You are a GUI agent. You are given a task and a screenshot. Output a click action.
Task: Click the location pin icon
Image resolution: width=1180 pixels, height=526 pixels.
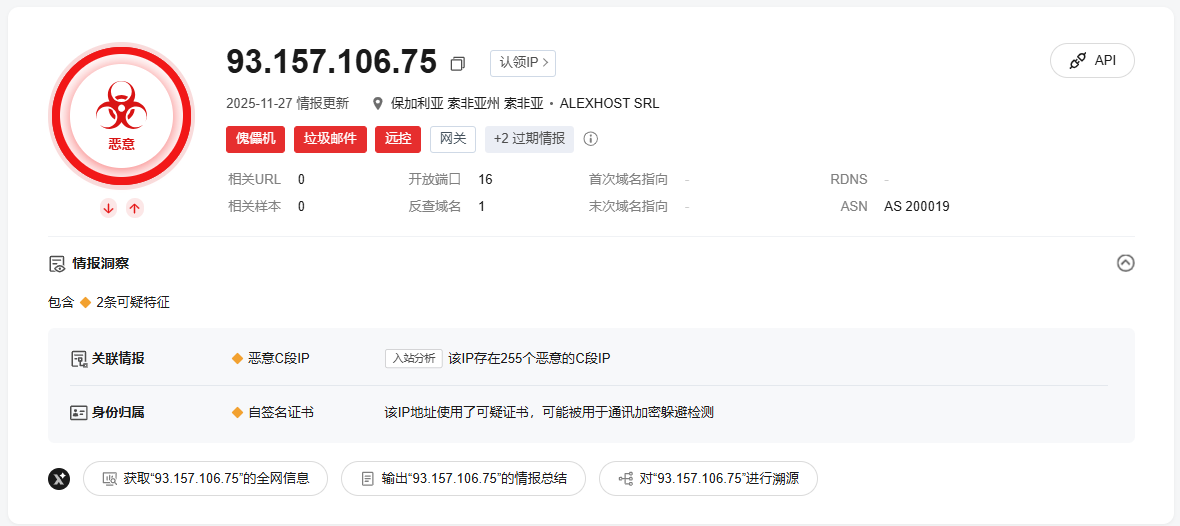click(378, 103)
